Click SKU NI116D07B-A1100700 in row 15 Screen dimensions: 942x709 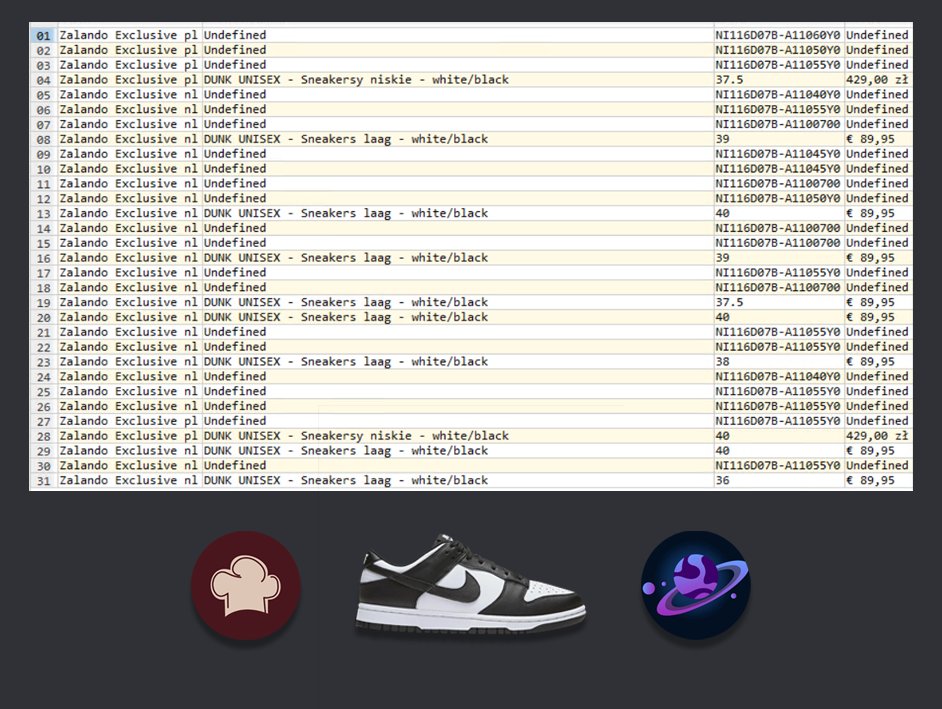tap(777, 243)
